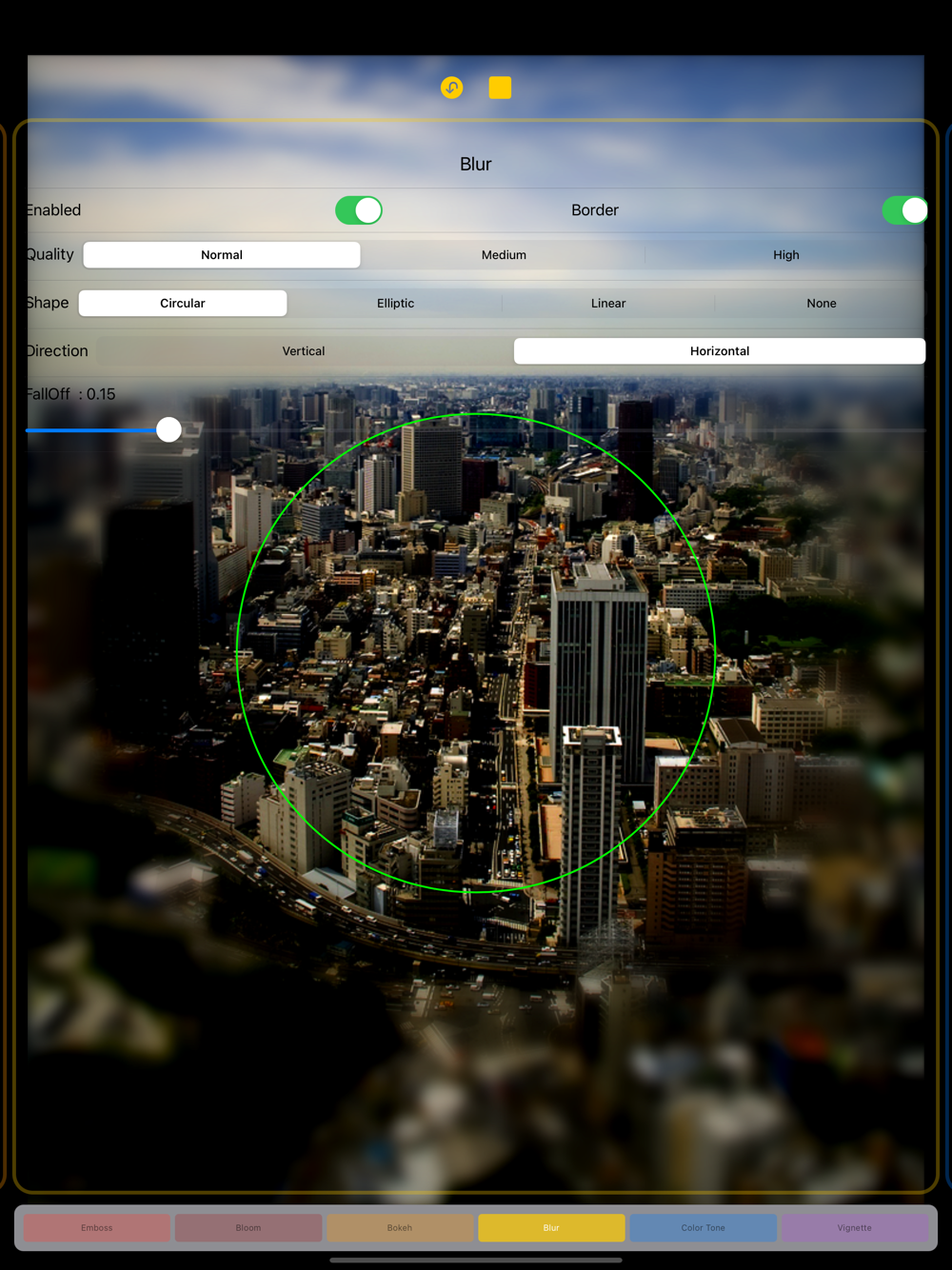952x1270 pixels.
Task: Tap the yellow square stop icon
Action: pyautogui.click(x=500, y=88)
